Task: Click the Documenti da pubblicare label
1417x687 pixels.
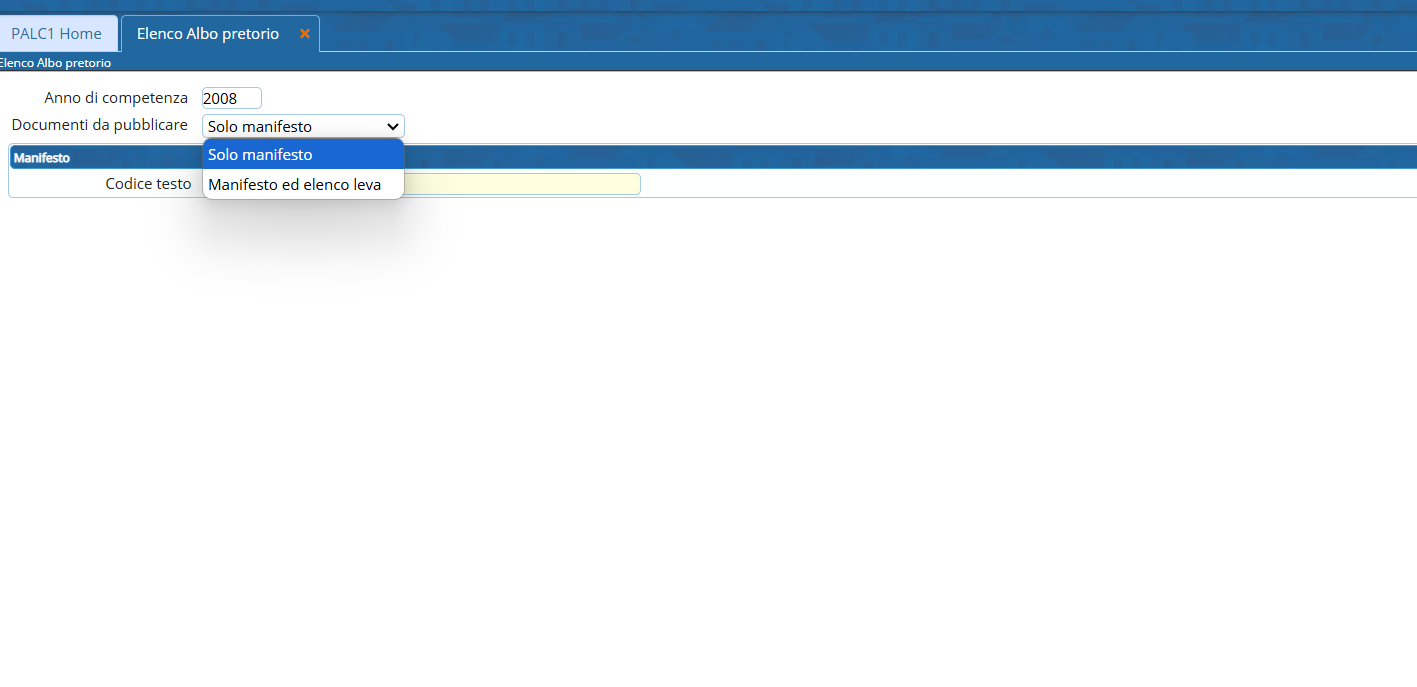Action: pyautogui.click(x=100, y=125)
